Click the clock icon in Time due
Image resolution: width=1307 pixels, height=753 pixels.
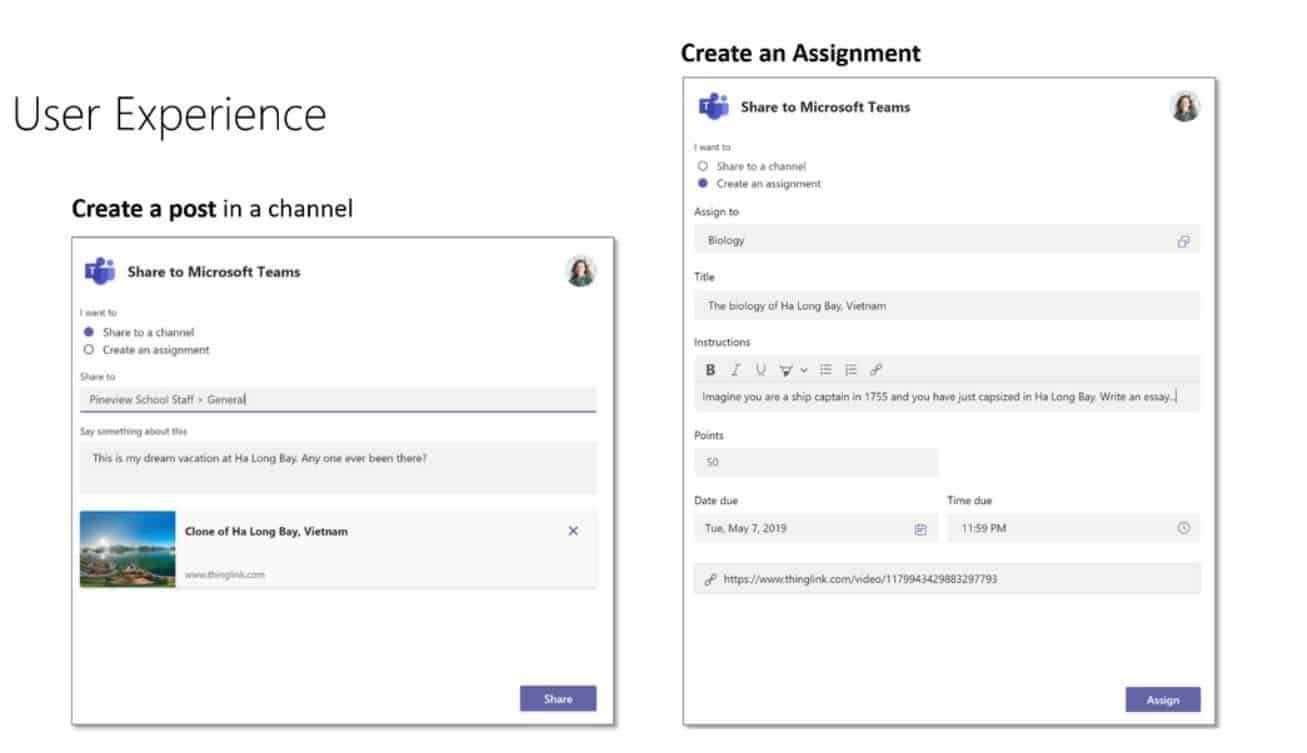(1184, 528)
